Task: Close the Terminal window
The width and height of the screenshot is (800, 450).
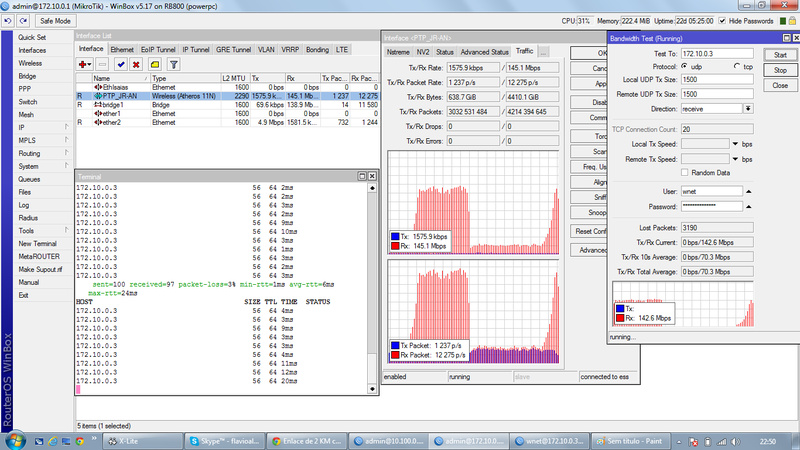Action: (x=372, y=176)
